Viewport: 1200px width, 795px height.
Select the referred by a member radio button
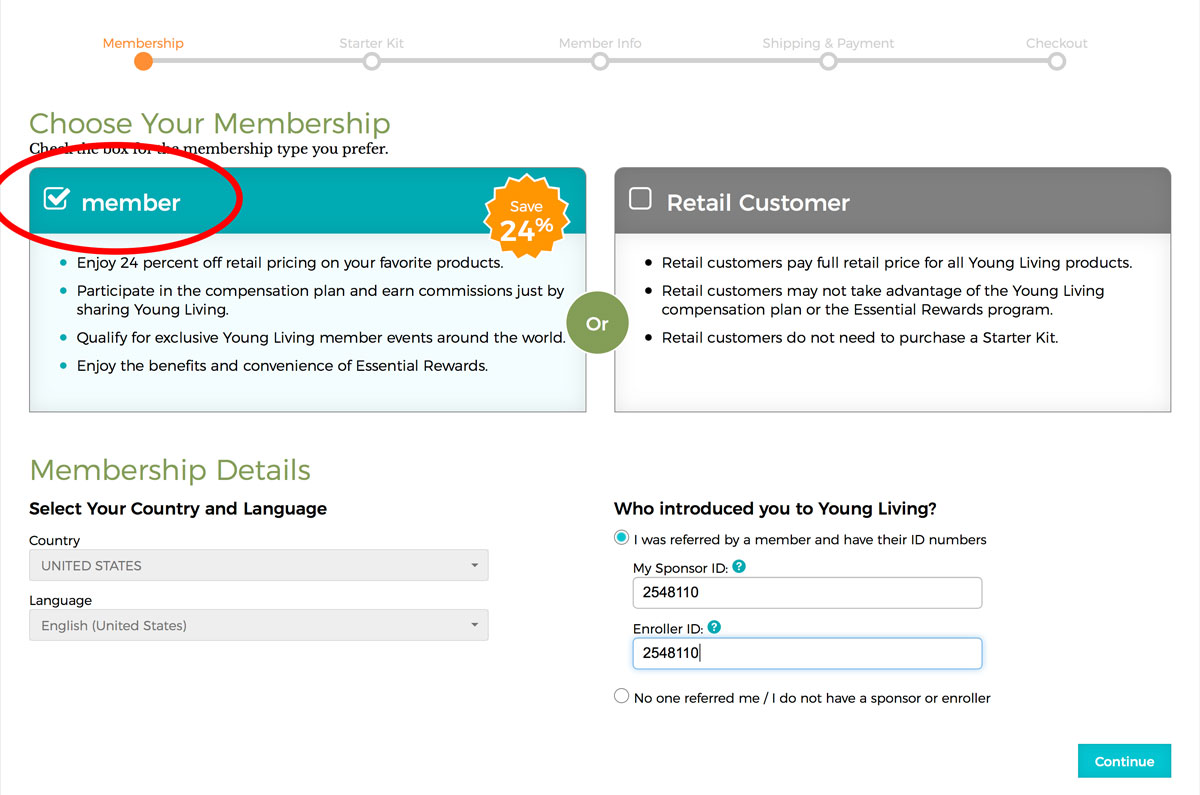coord(622,538)
